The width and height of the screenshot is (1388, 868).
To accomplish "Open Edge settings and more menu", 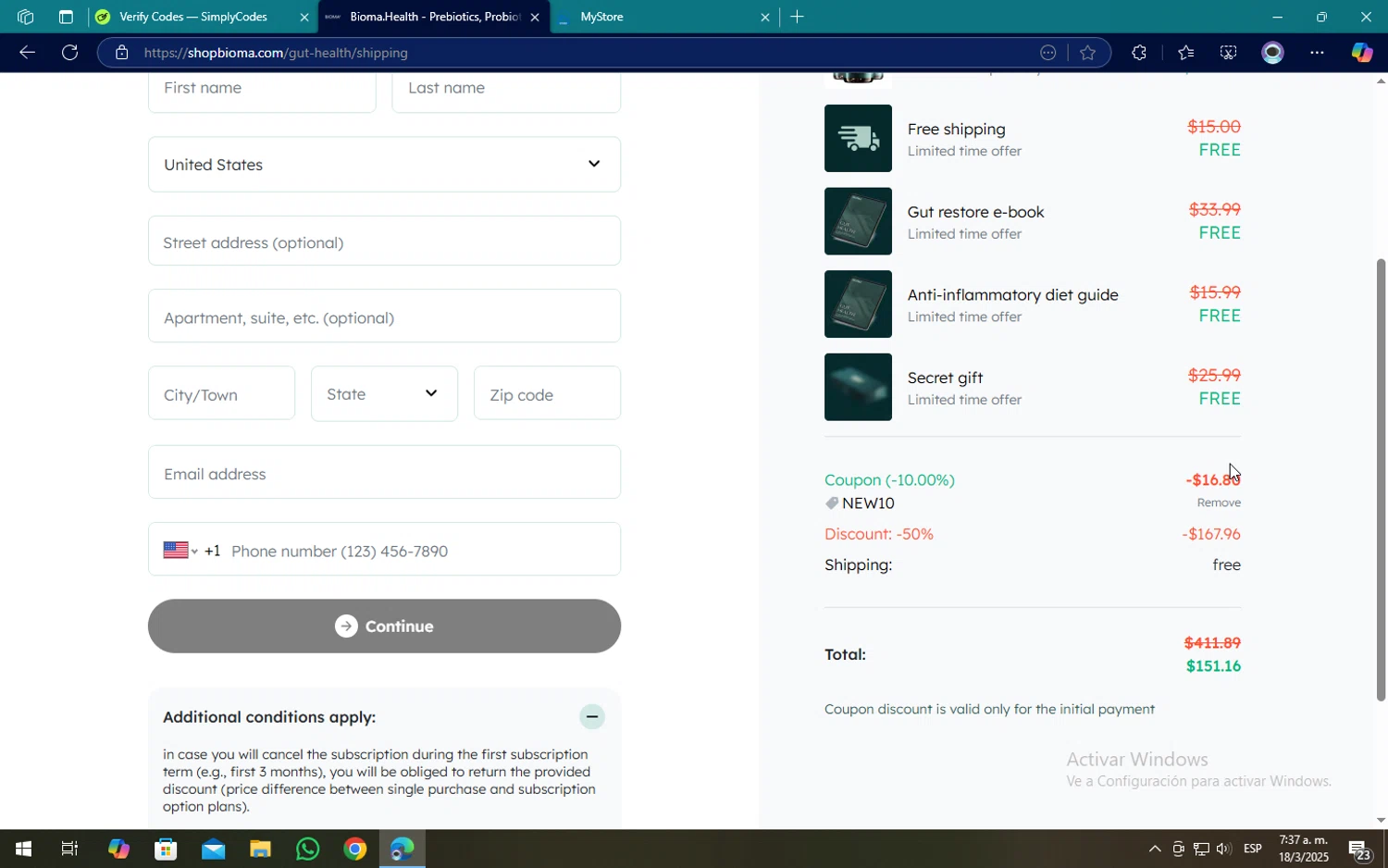I will (x=1317, y=53).
